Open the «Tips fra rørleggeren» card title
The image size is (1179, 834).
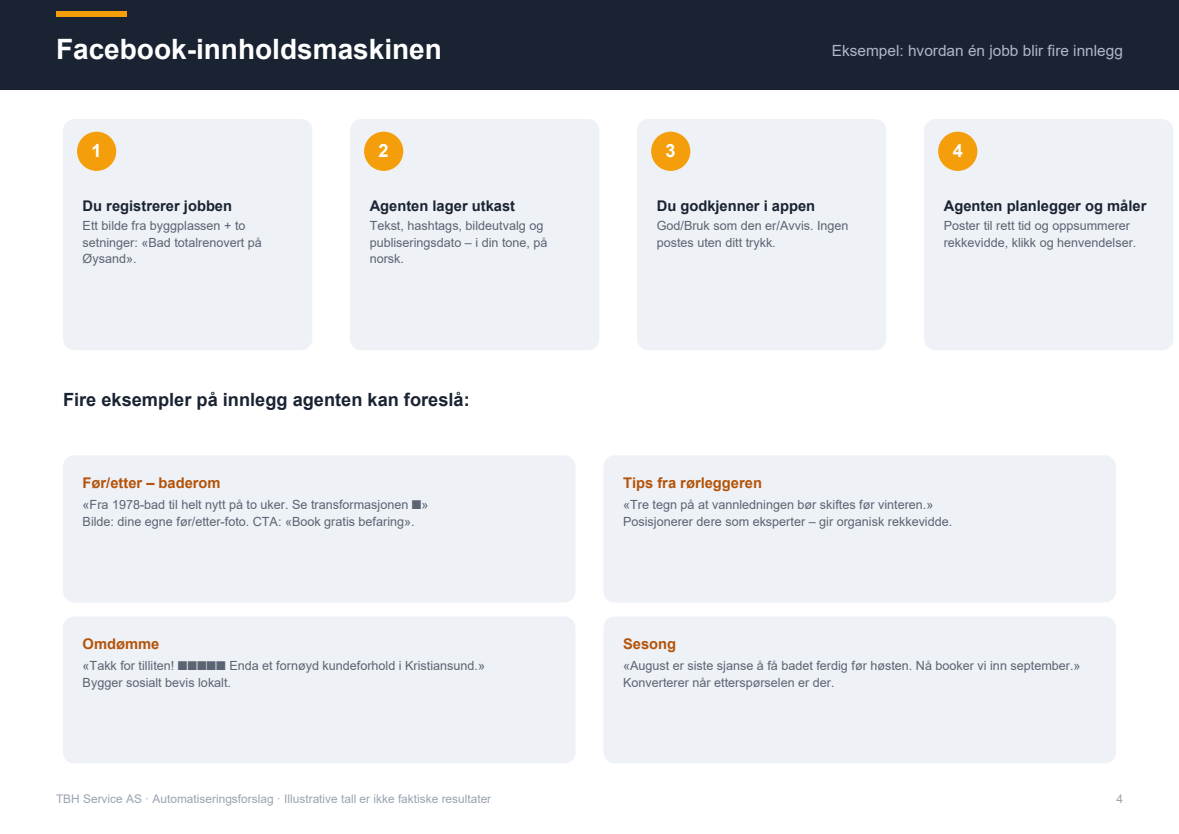click(693, 483)
